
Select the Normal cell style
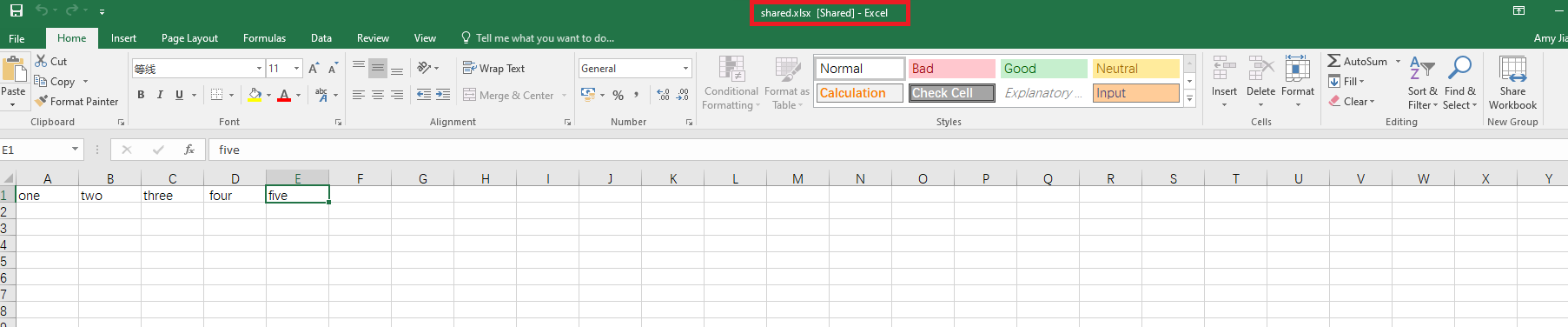(x=859, y=69)
